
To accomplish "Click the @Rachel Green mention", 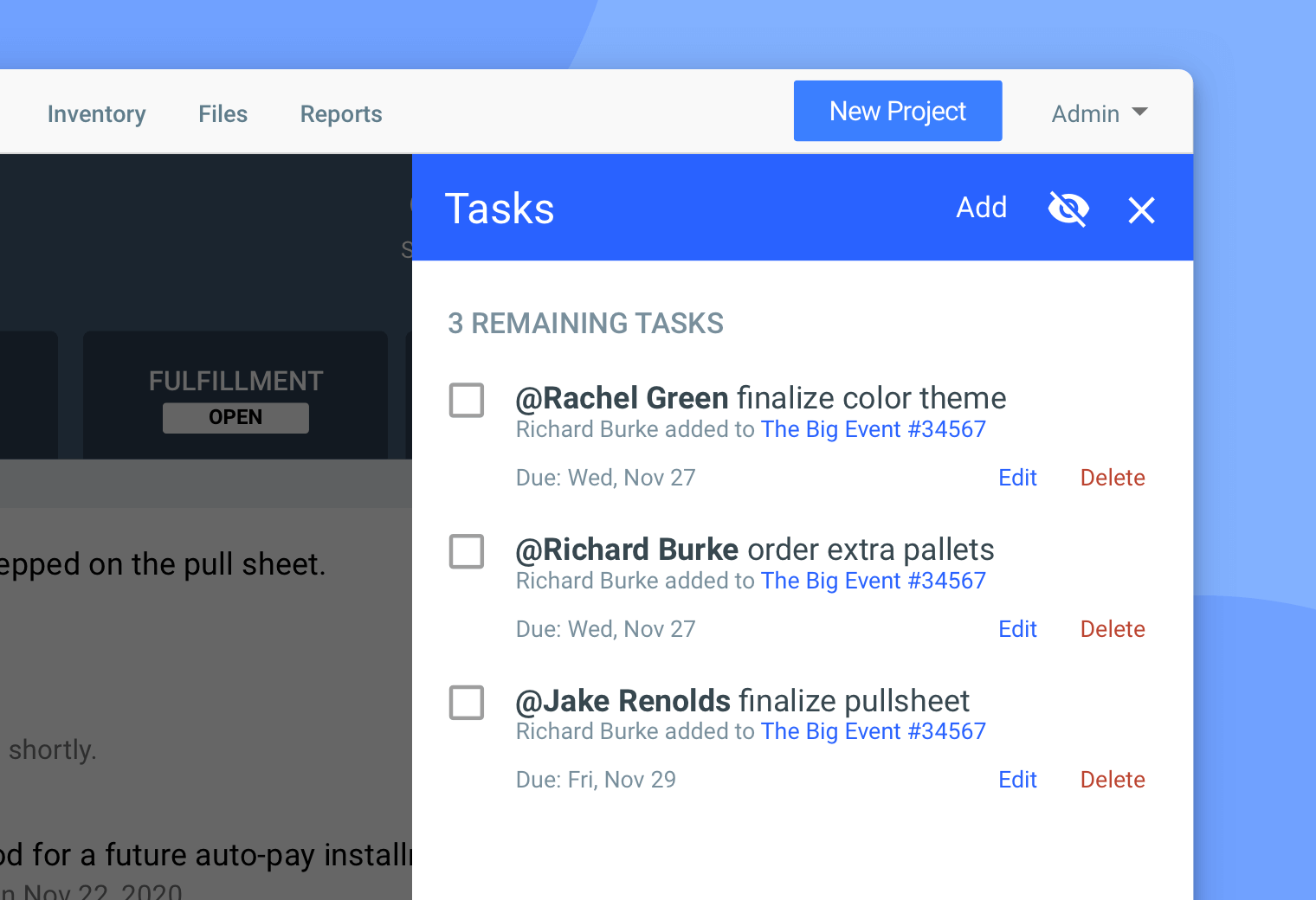I will (622, 398).
